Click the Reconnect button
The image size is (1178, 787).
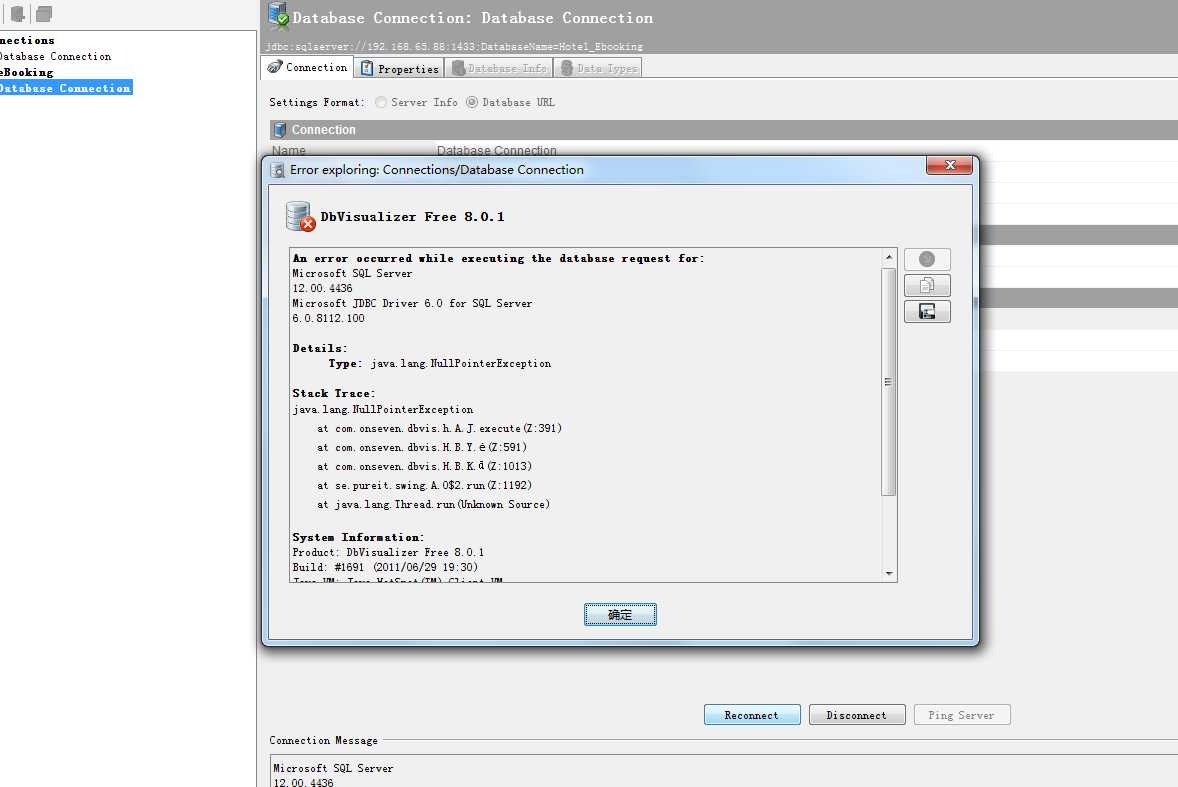click(752, 715)
